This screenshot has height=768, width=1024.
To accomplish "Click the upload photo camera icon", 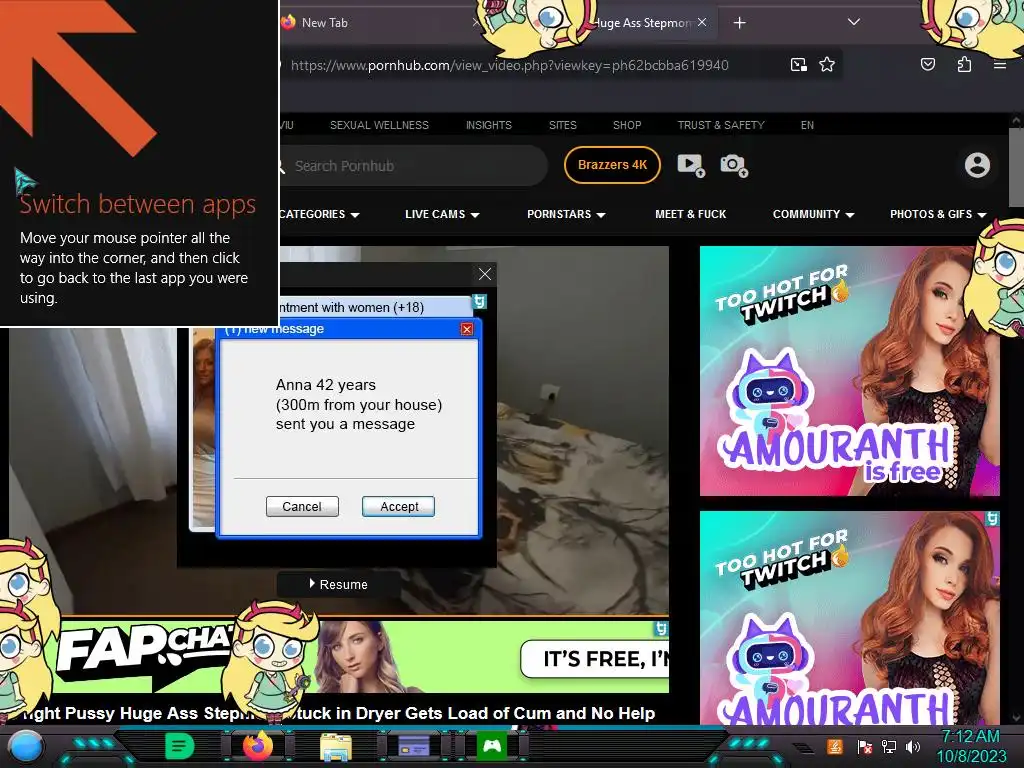I will pyautogui.click(x=734, y=165).
